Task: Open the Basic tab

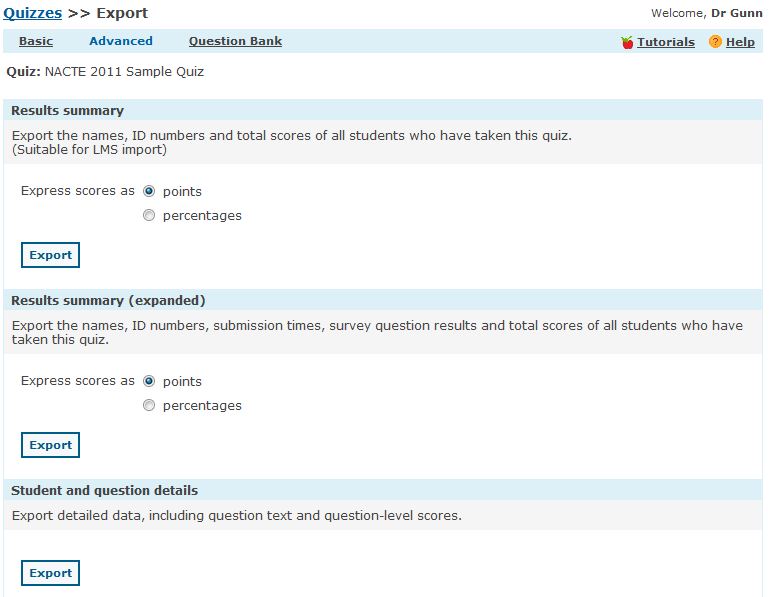Action: click(36, 41)
